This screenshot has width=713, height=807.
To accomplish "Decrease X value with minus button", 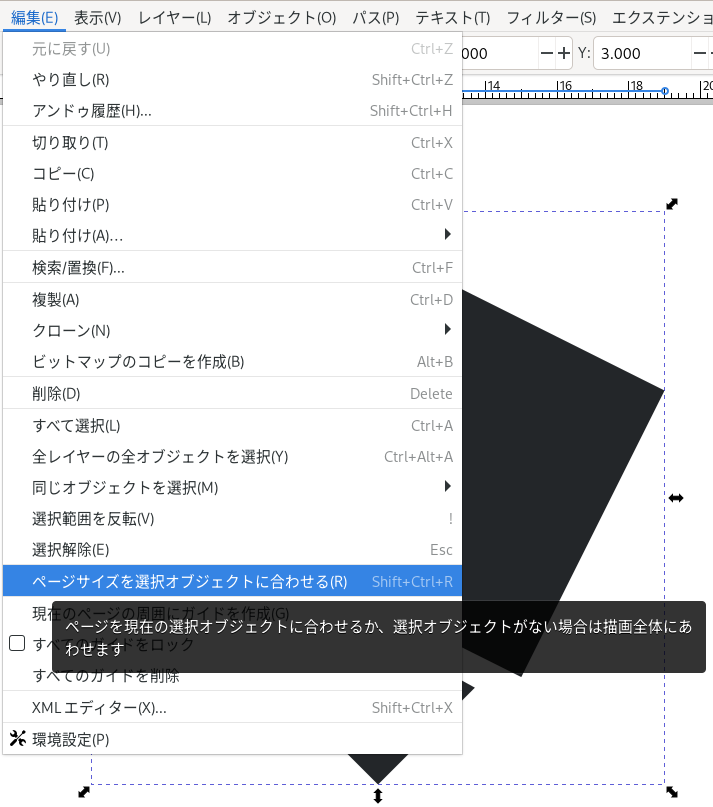I will point(547,53).
